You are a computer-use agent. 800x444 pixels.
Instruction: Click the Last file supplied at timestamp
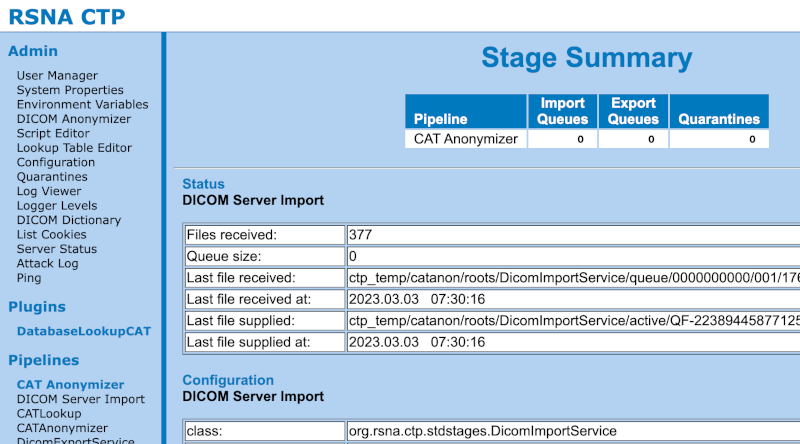[417, 342]
